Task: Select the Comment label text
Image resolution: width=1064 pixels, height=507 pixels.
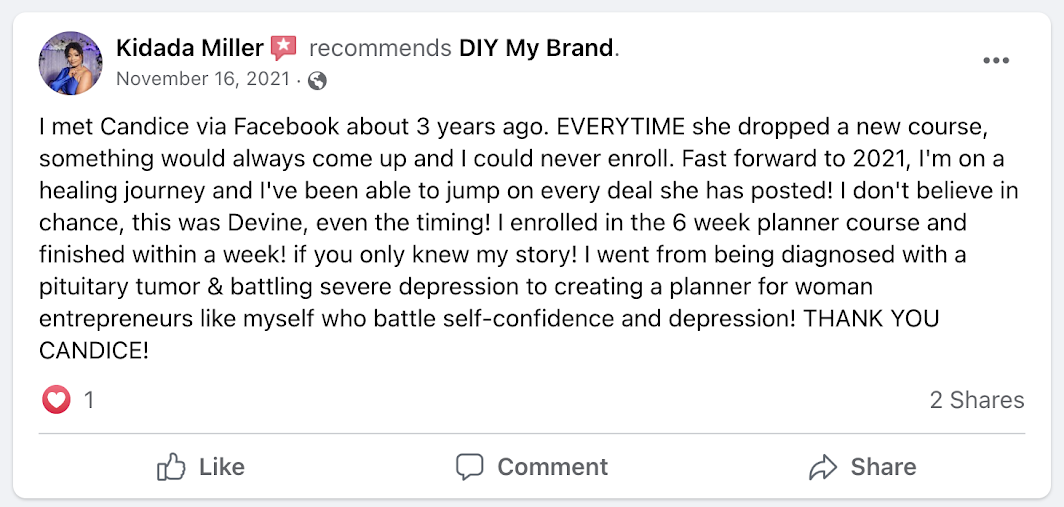Action: pos(552,467)
